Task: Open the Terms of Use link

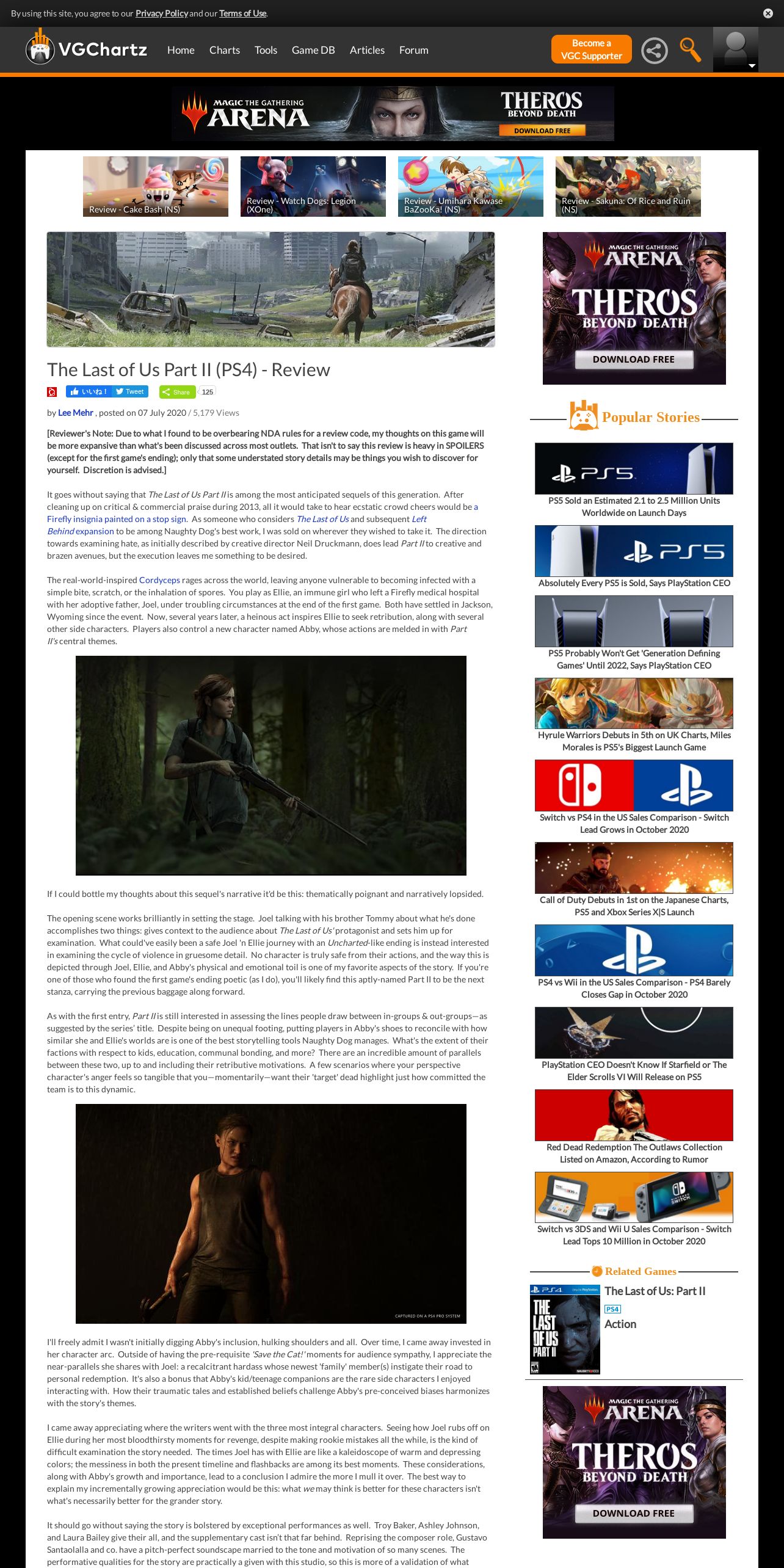Action: coord(242,13)
